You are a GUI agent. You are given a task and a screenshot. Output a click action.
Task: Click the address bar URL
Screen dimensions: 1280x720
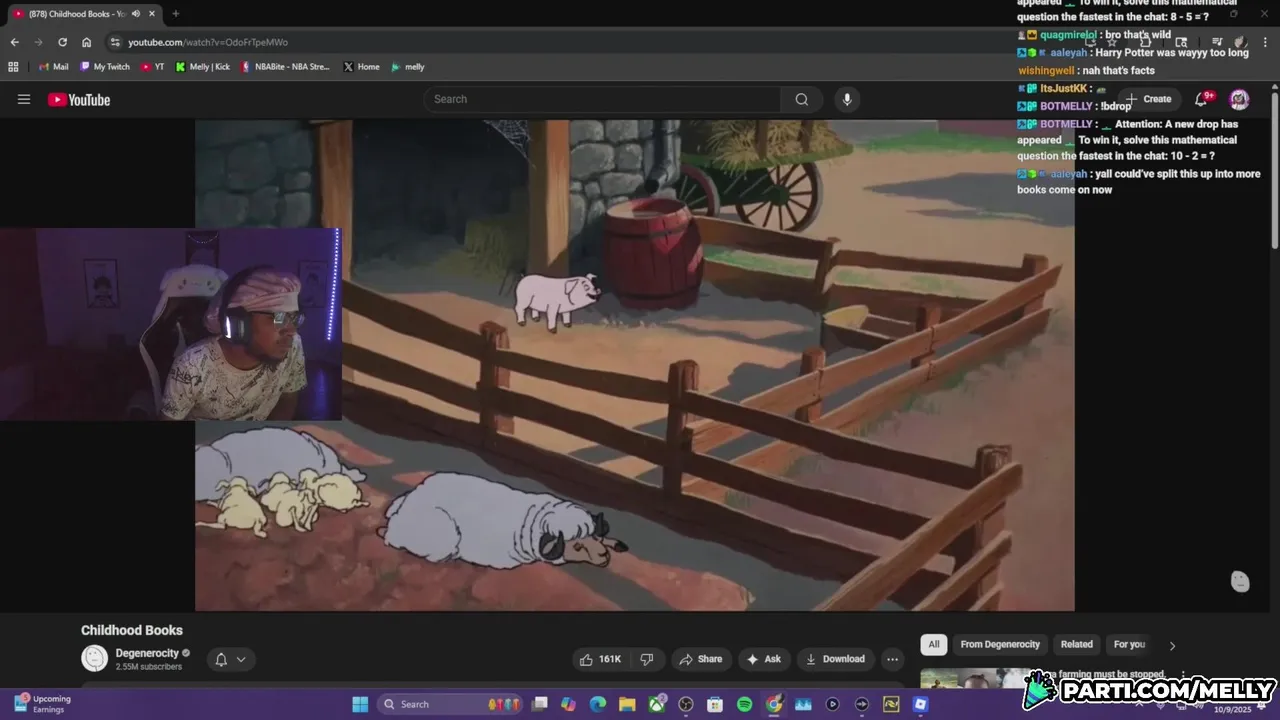(x=208, y=42)
